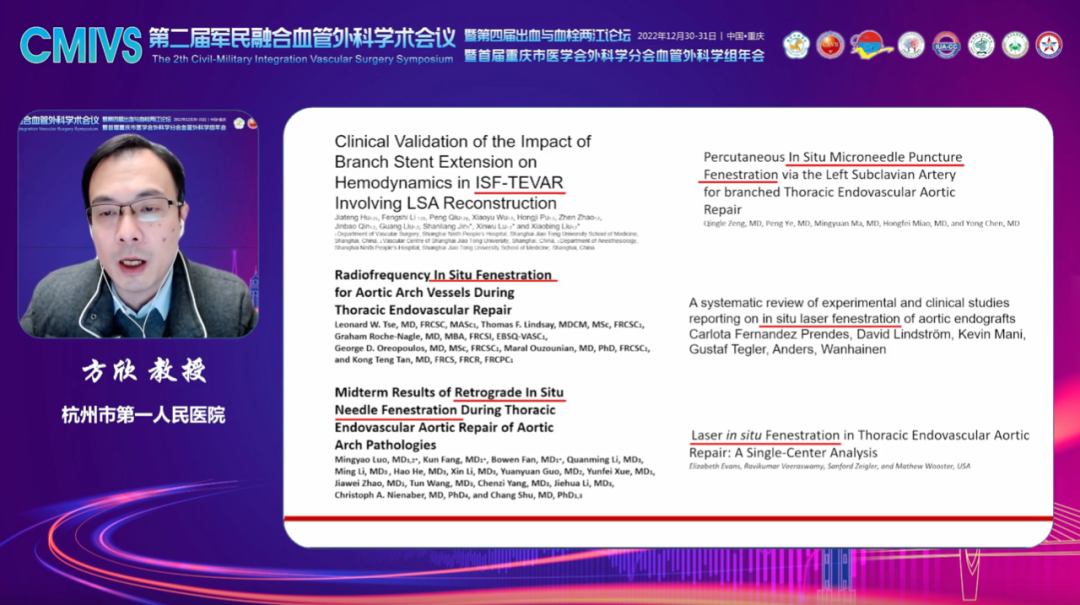Click the white flower-shaped logo with orange globe
The width and height of the screenshot is (1080, 605).
pos(796,45)
